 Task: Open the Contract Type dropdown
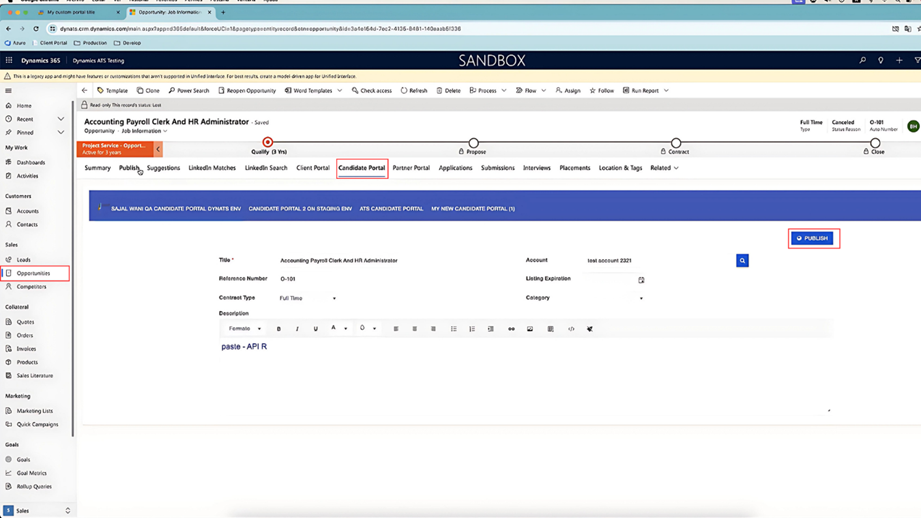tap(307, 298)
